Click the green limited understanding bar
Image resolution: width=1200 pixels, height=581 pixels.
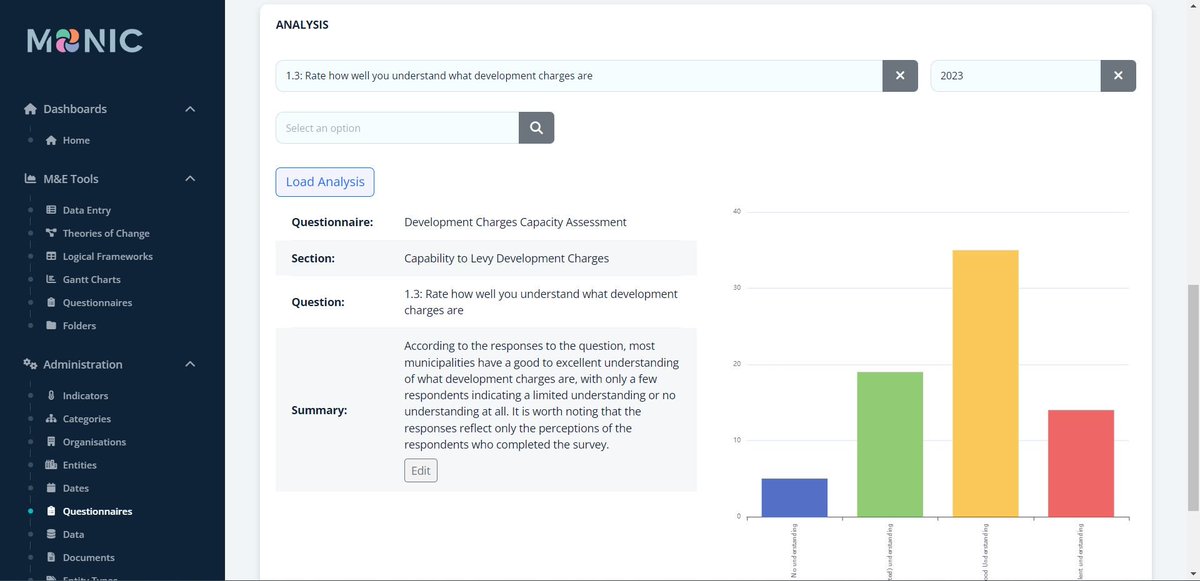click(x=890, y=445)
